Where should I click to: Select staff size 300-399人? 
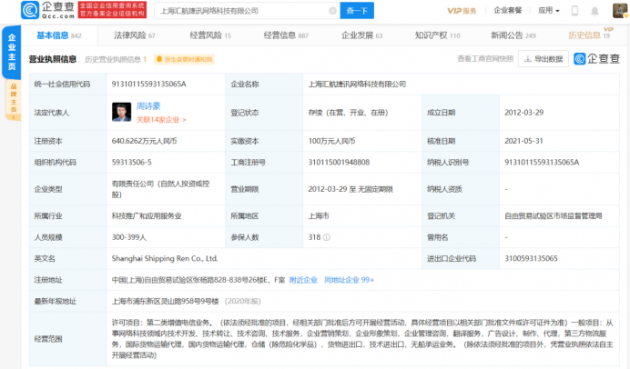coord(129,238)
